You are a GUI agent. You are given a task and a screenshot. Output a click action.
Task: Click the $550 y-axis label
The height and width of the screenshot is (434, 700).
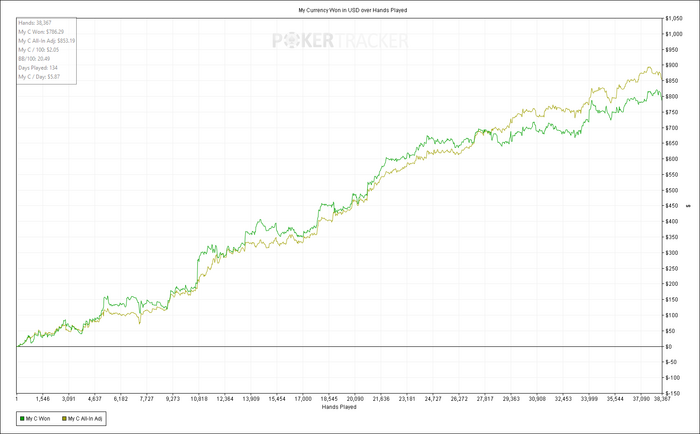pos(671,175)
